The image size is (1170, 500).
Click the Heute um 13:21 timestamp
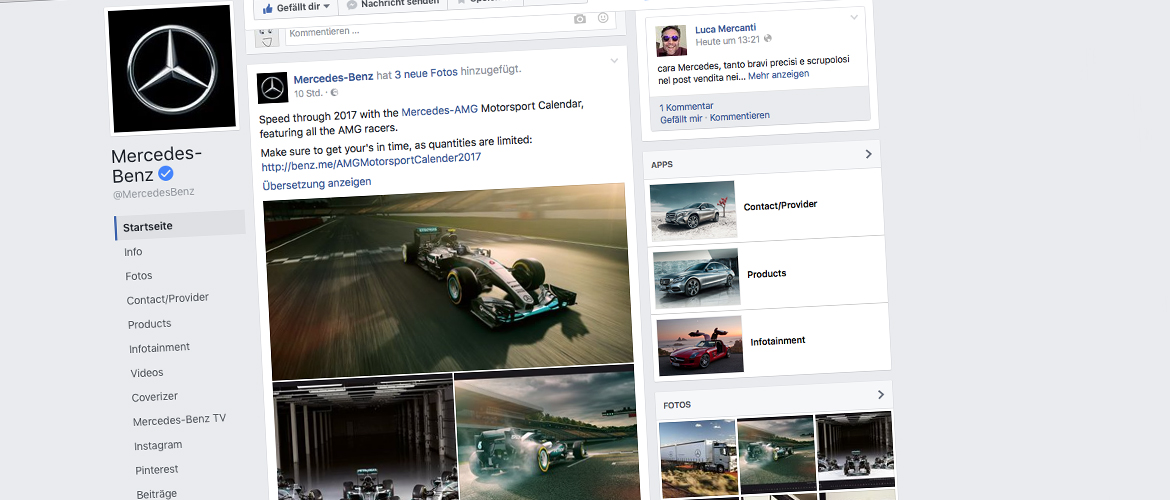pyautogui.click(x=728, y=40)
